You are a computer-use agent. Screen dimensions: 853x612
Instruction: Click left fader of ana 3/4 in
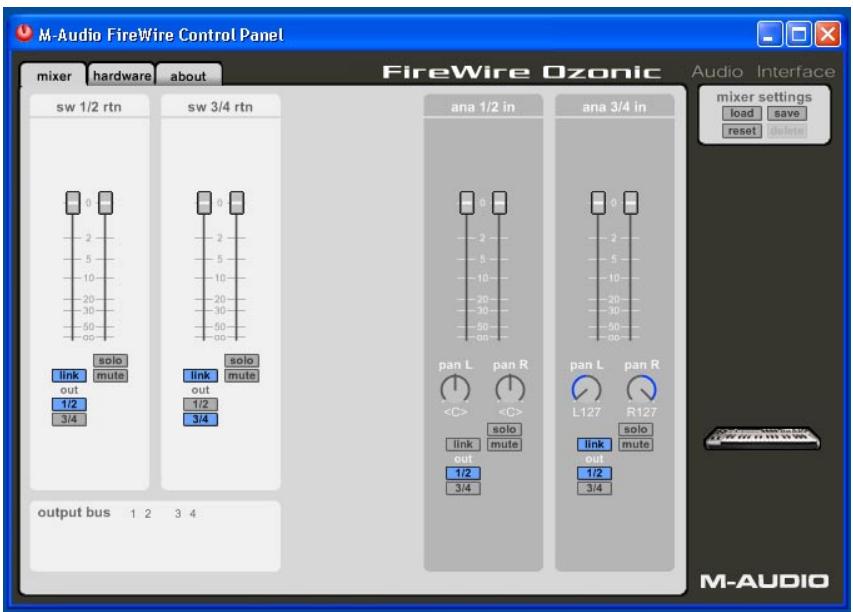598,203
